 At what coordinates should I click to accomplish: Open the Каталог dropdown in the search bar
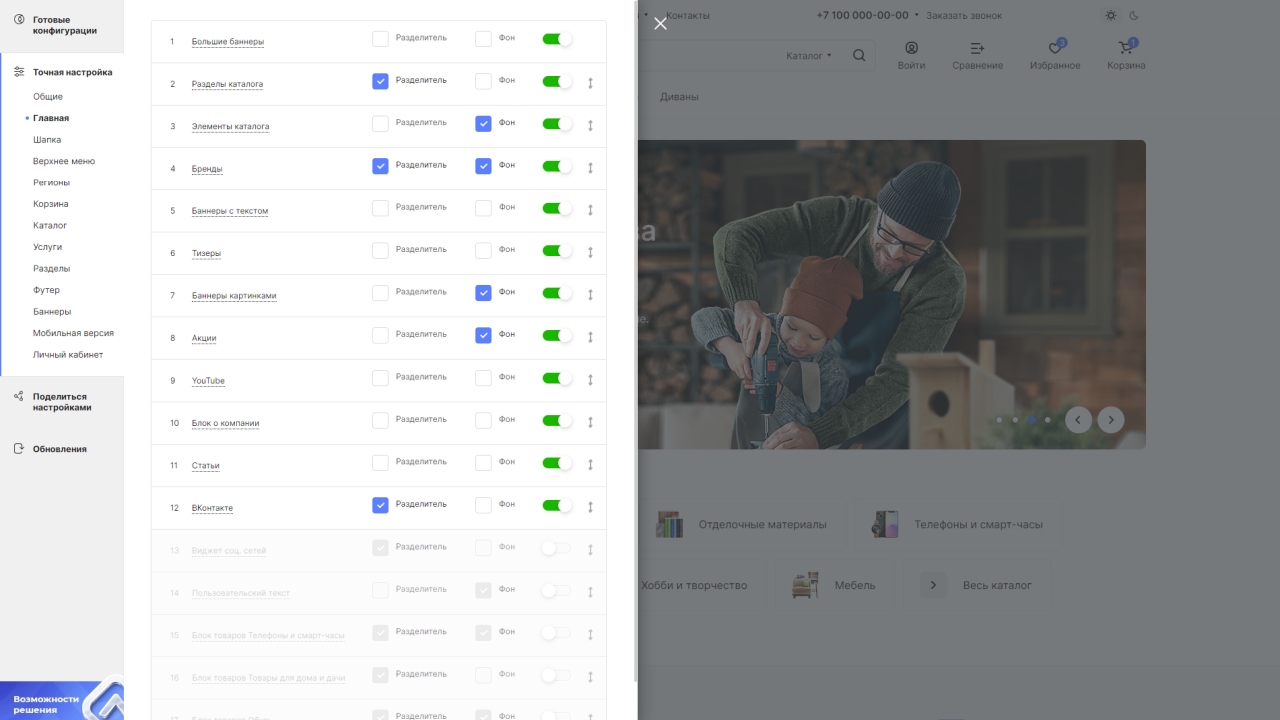(x=809, y=56)
